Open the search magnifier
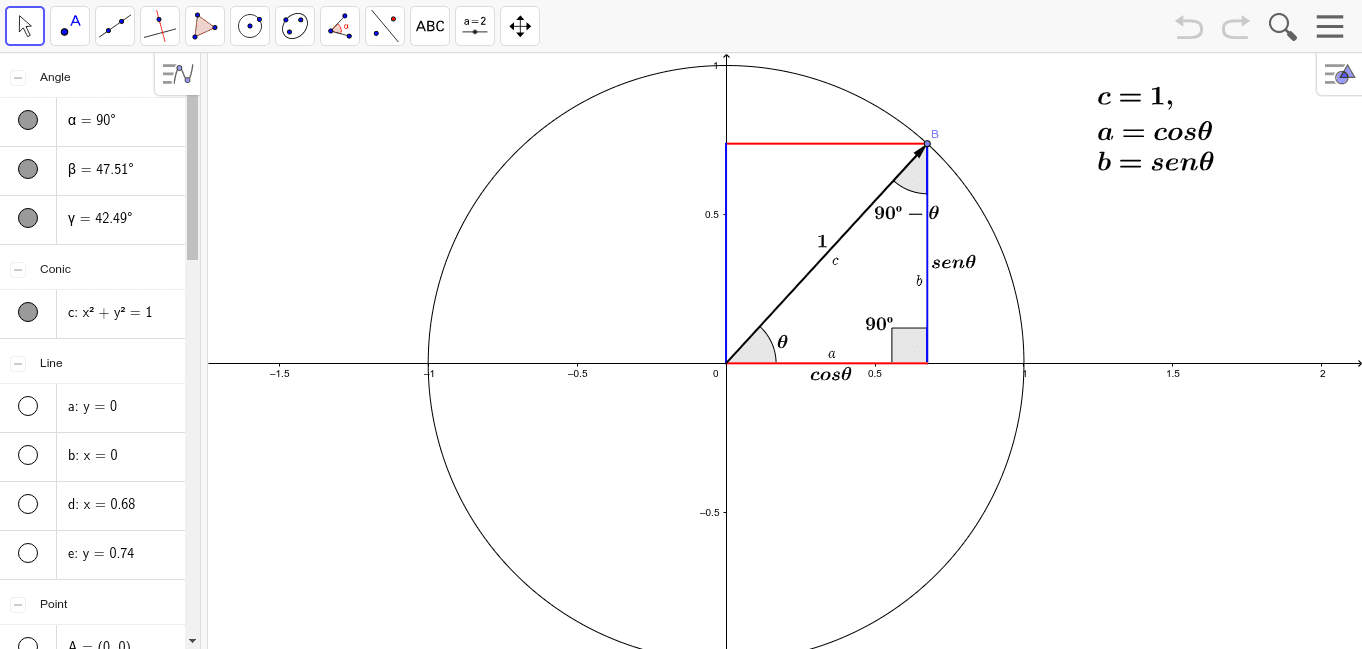This screenshot has height=649, width=1362. (x=1283, y=27)
